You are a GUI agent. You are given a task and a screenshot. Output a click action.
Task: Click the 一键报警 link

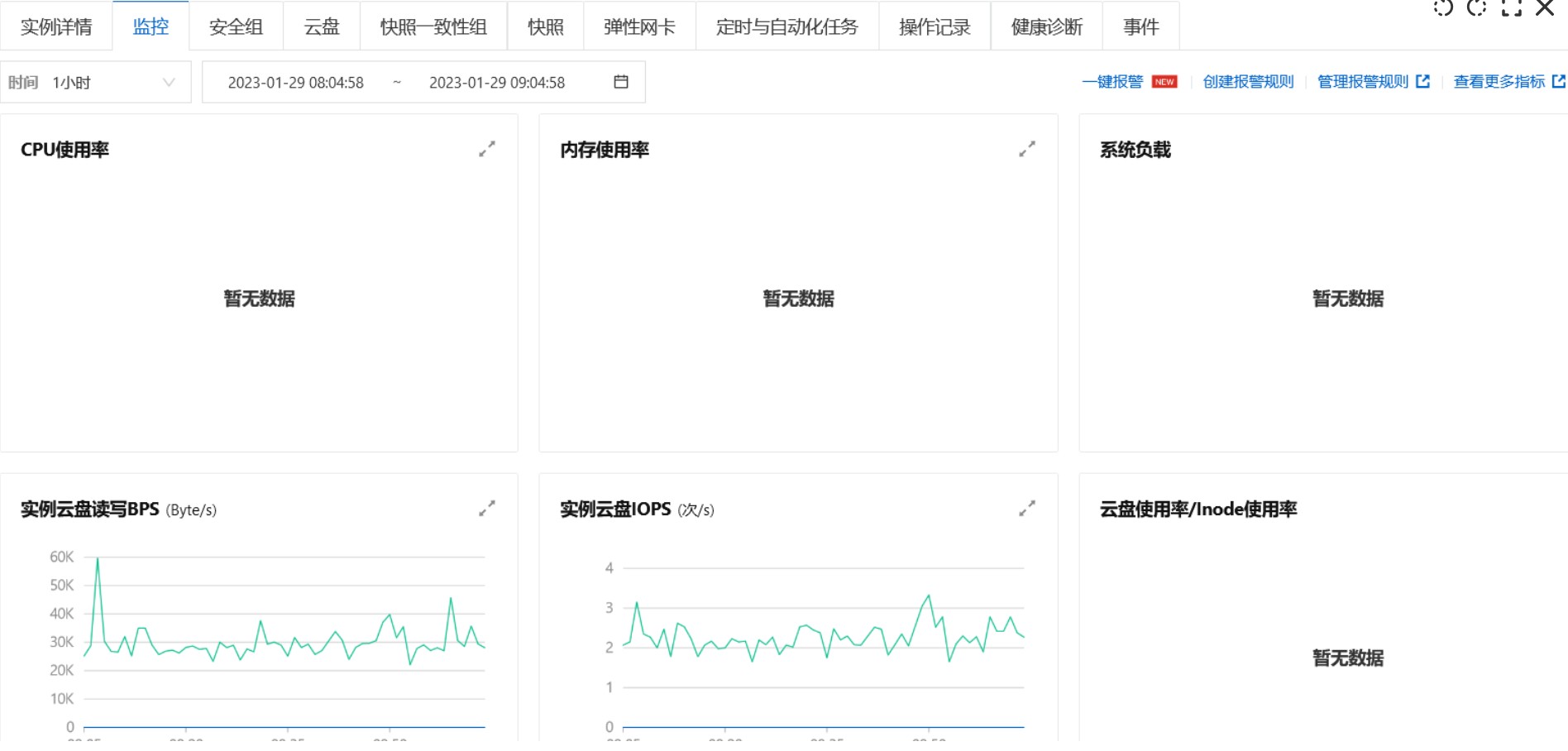[x=1112, y=82]
